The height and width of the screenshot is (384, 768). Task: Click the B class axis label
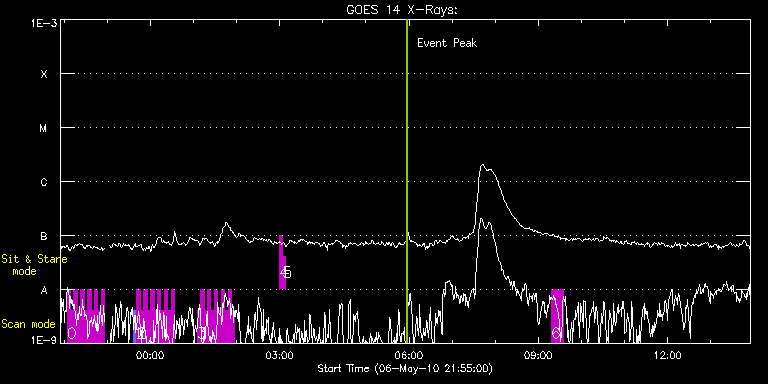pyautogui.click(x=44, y=236)
